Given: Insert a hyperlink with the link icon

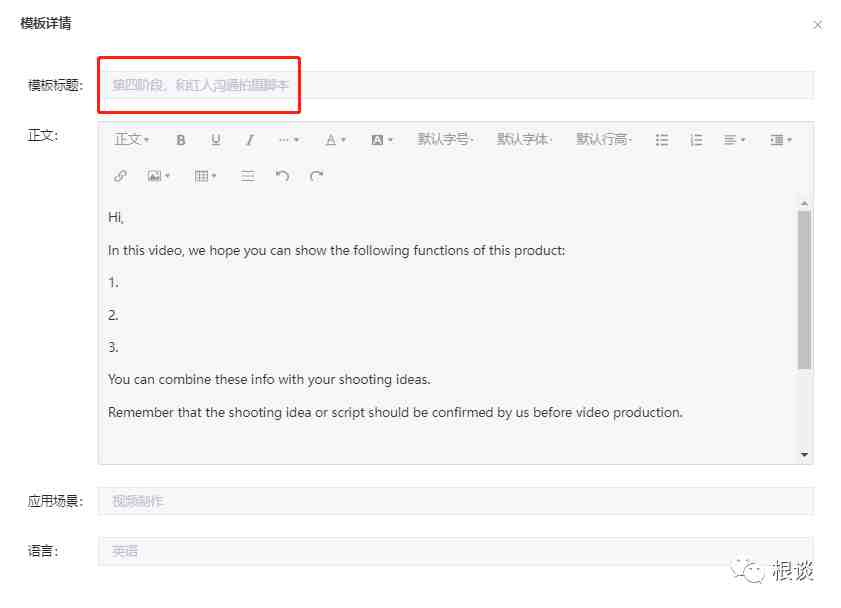Looking at the screenshot, I should [x=120, y=176].
